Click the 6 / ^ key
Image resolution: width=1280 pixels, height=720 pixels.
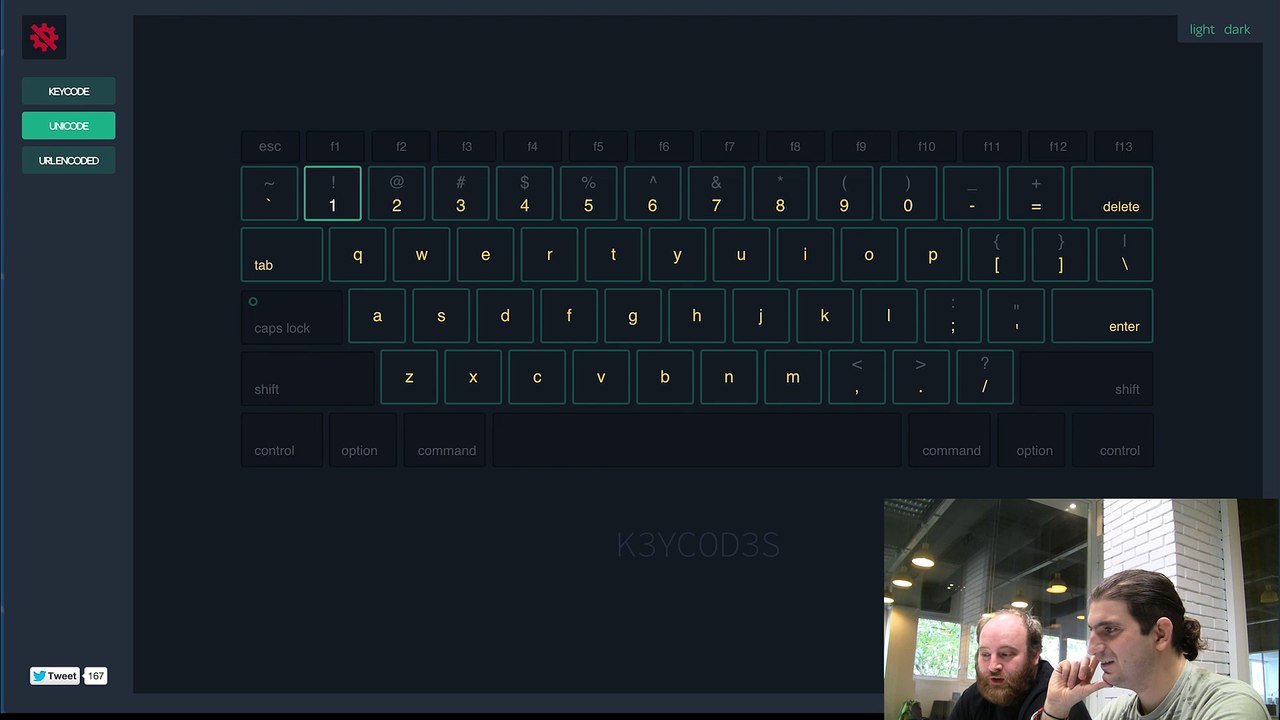point(653,193)
